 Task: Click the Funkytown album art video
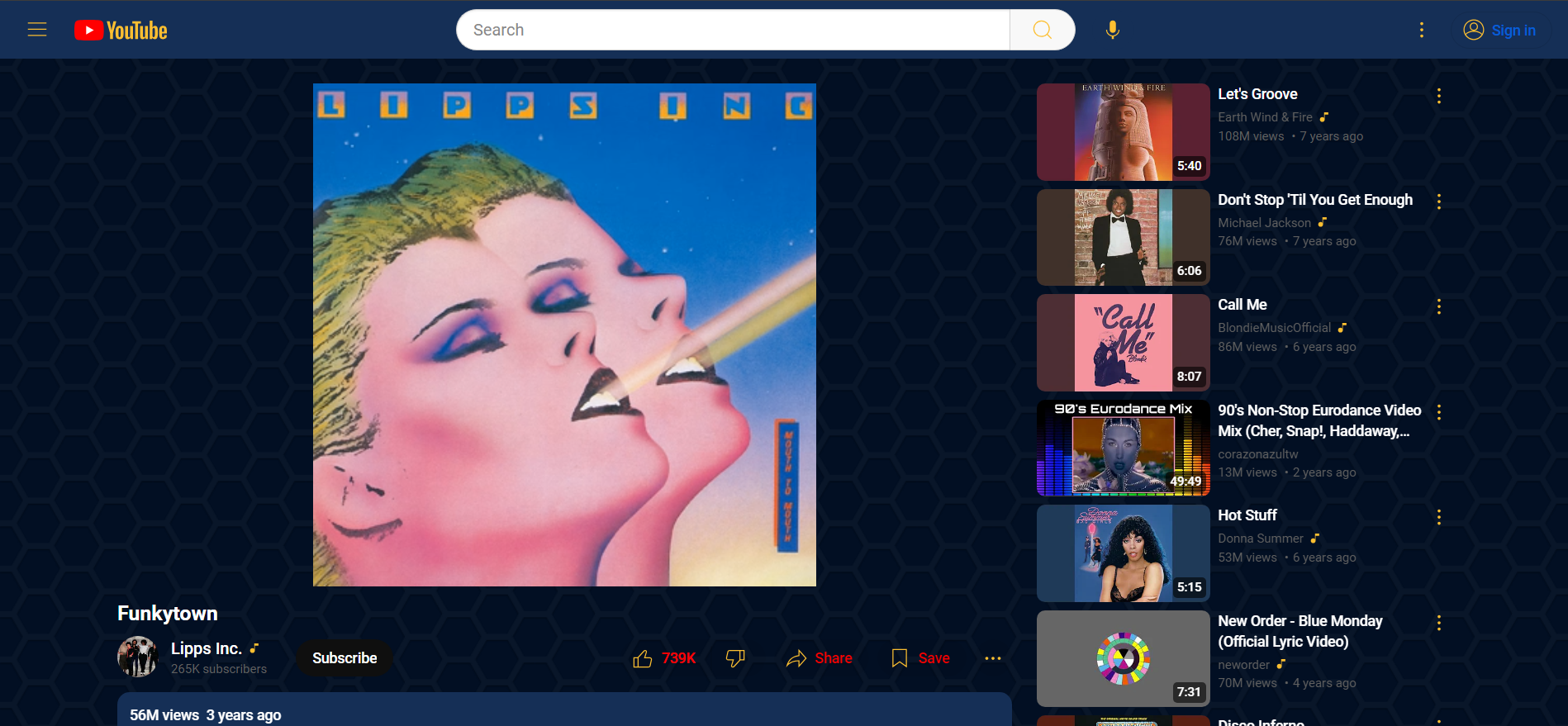pyautogui.click(x=564, y=335)
